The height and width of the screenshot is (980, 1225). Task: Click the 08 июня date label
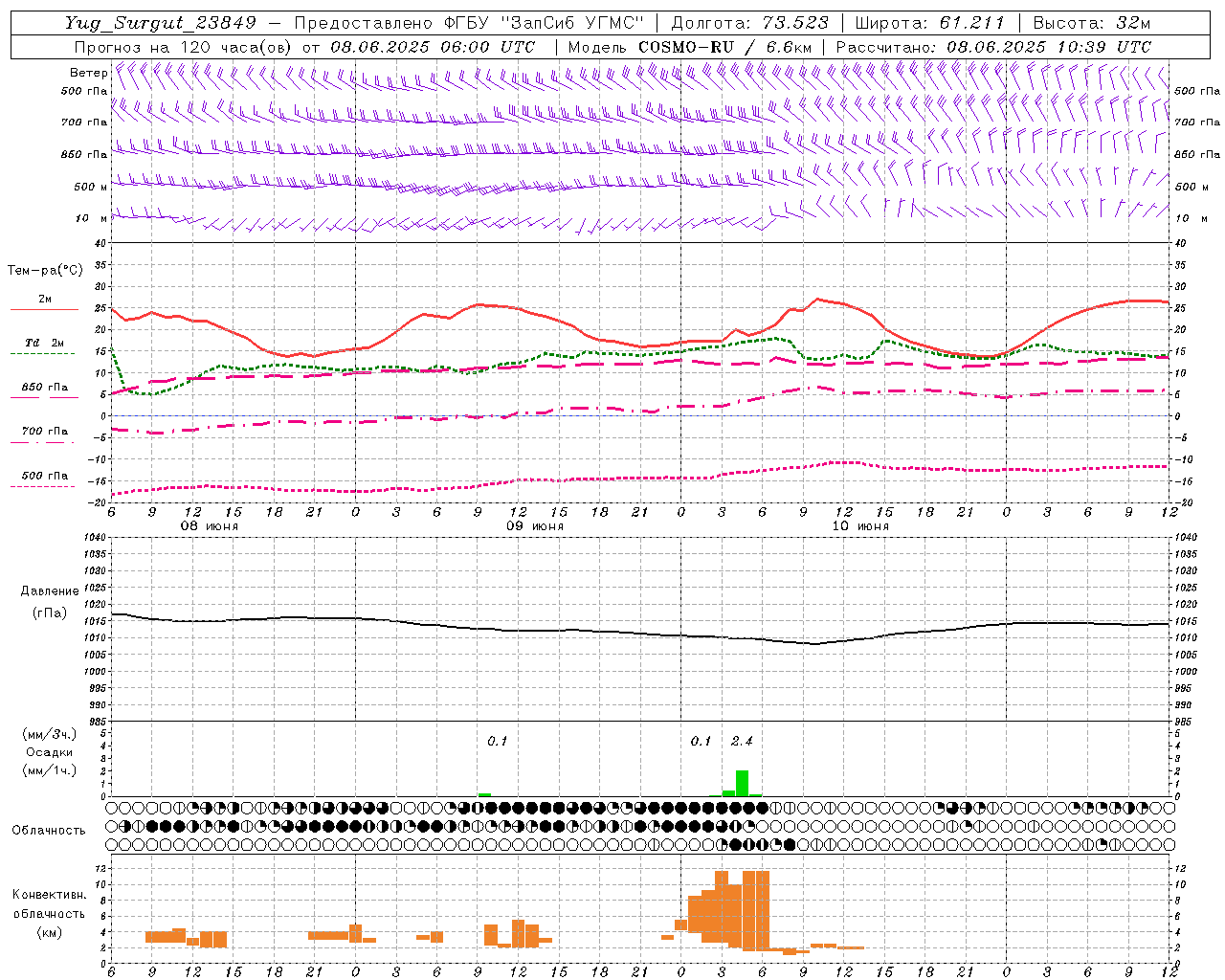tap(210, 526)
